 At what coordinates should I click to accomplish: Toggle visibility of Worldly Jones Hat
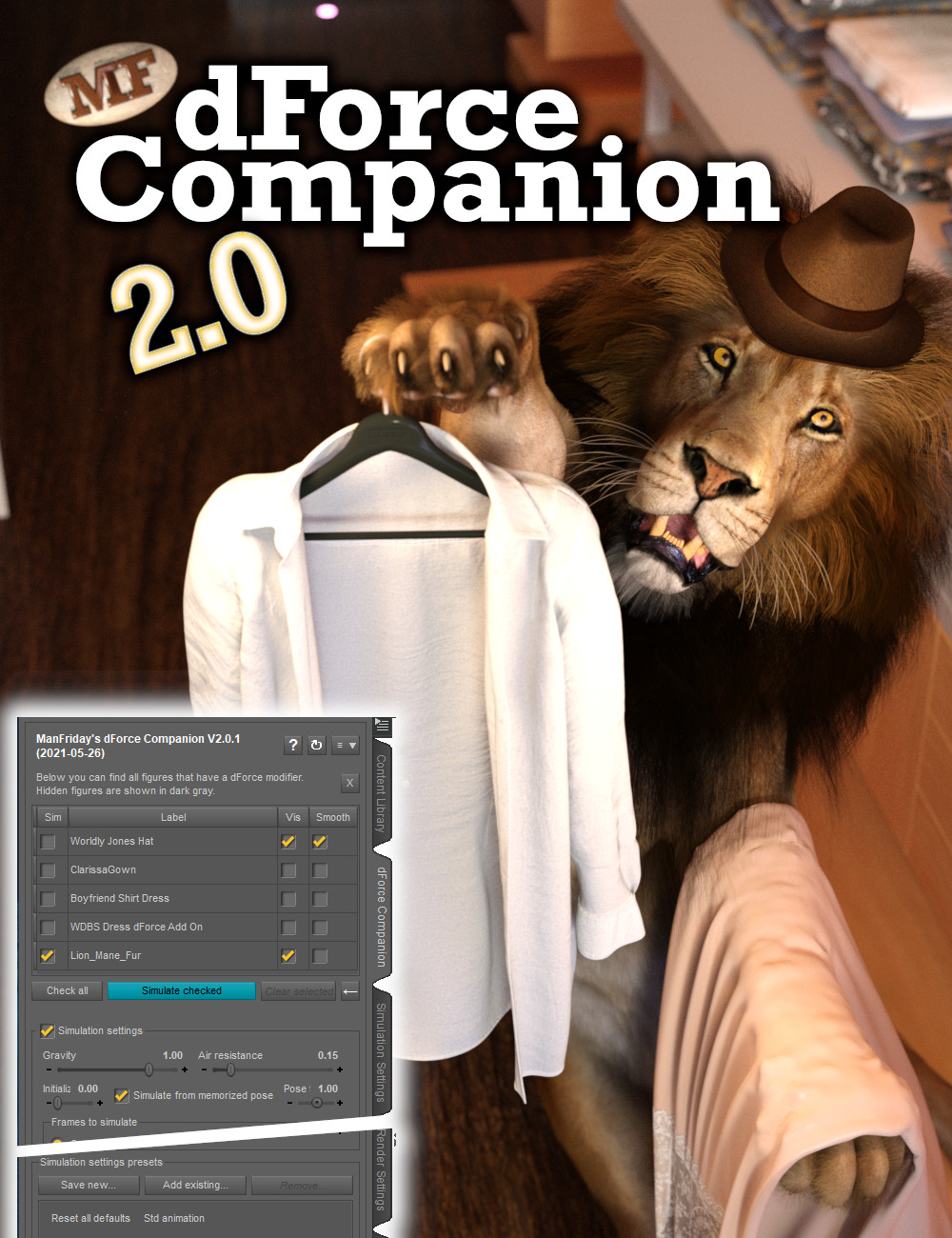[x=288, y=842]
